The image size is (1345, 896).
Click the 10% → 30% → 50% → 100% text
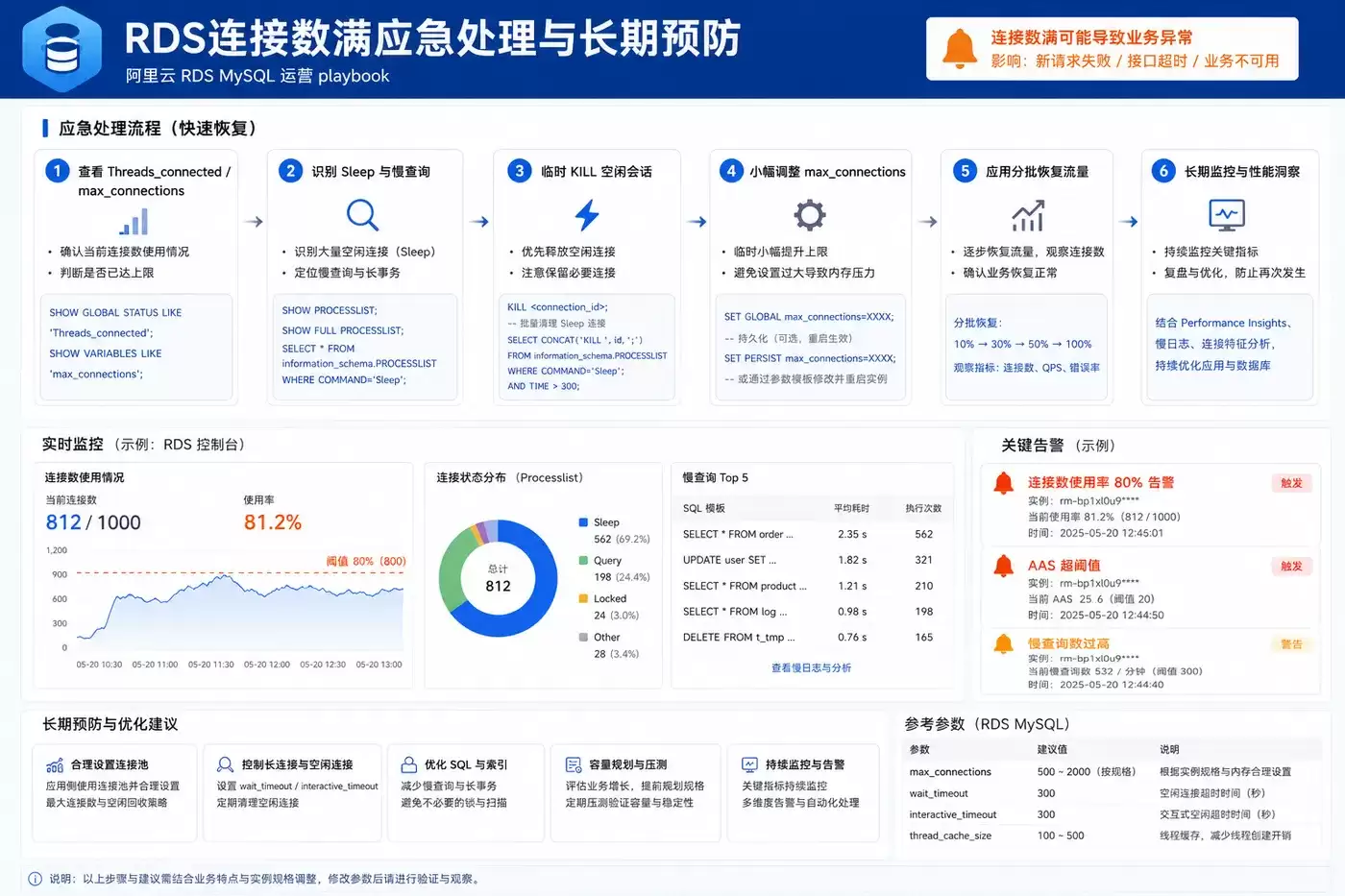pyautogui.click(x=1022, y=344)
